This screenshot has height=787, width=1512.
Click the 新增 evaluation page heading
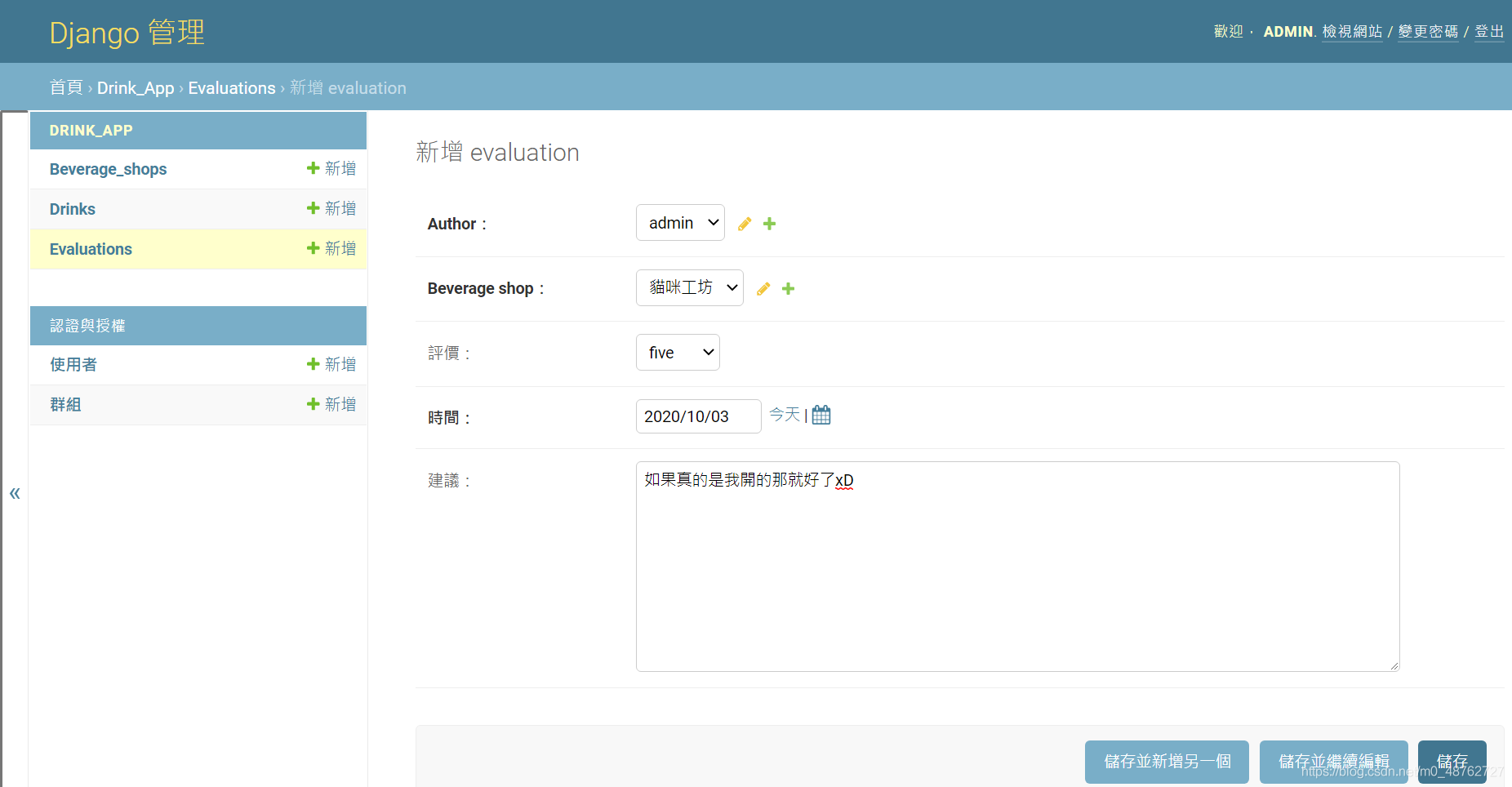pos(497,152)
